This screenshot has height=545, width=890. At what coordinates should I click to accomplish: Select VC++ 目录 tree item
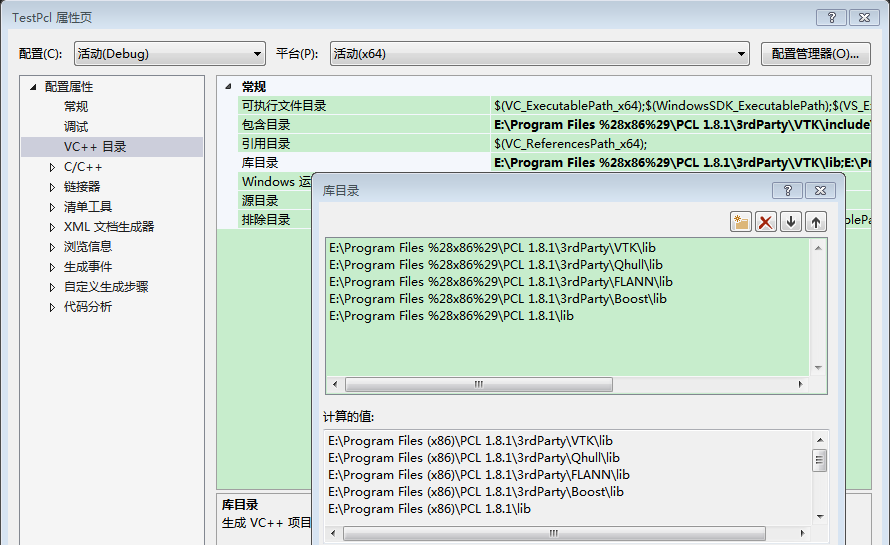pyautogui.click(x=95, y=146)
